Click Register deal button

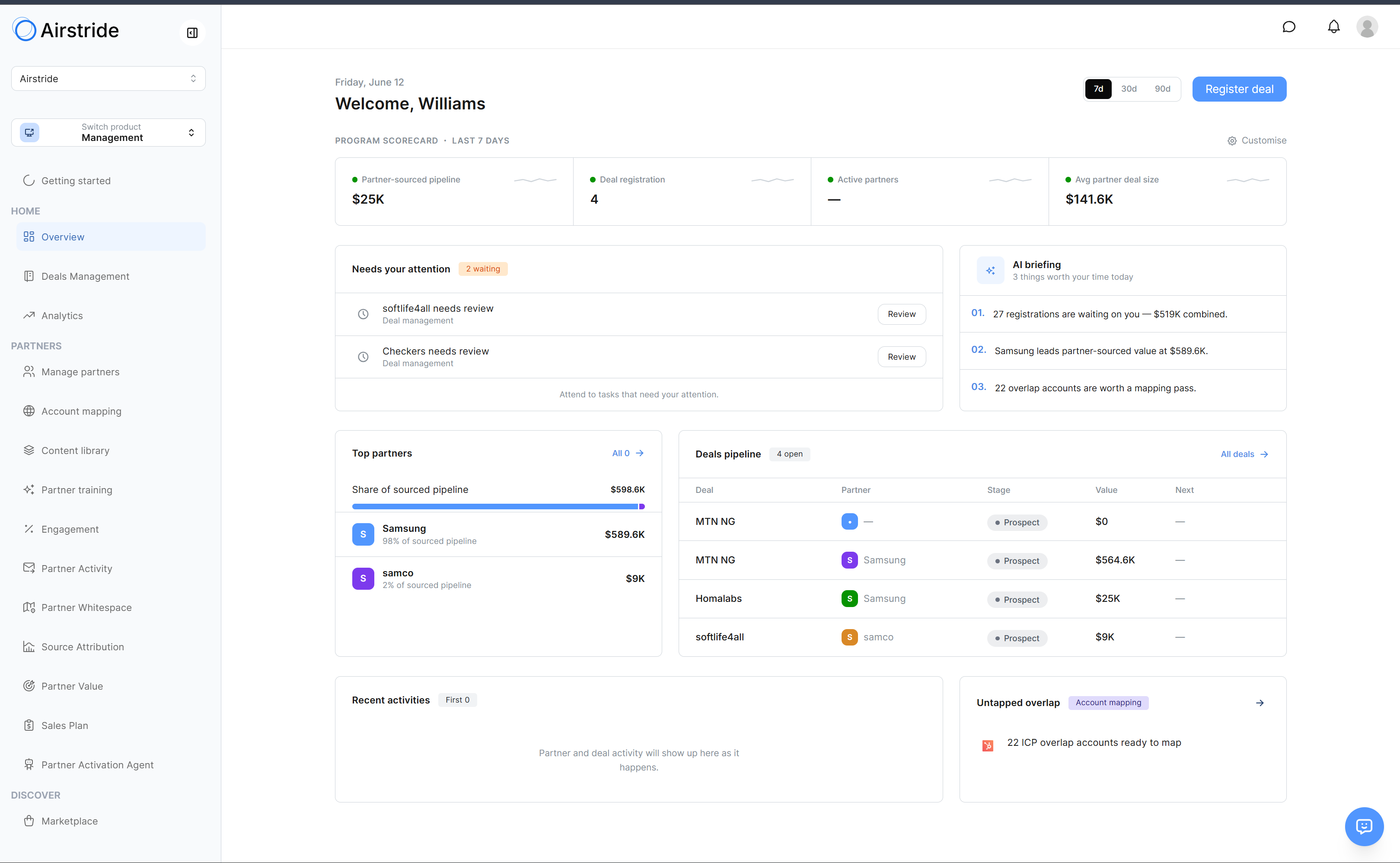click(x=1239, y=89)
